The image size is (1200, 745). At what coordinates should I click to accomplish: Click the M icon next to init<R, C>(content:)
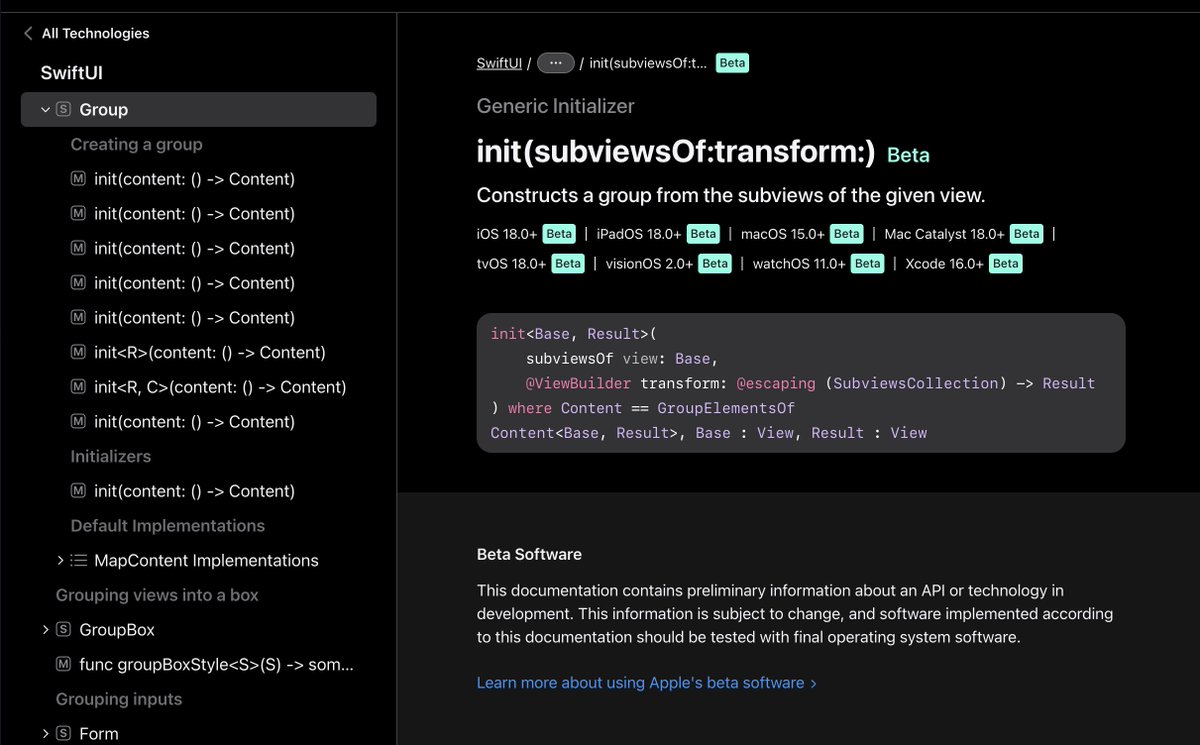(x=78, y=386)
